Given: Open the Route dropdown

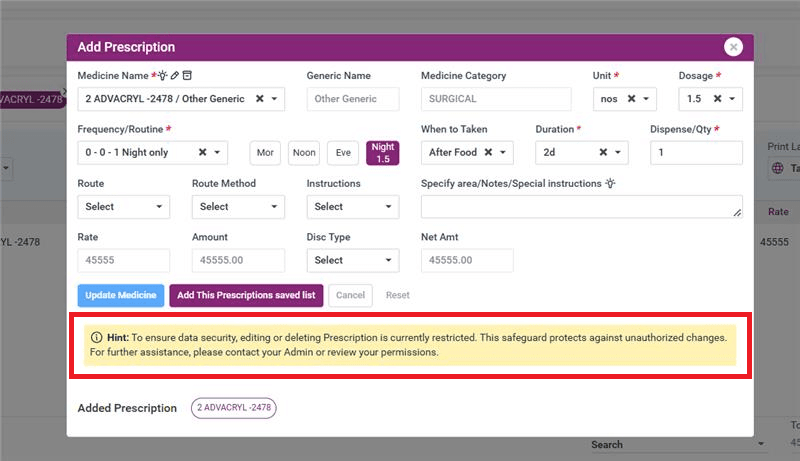Looking at the screenshot, I should click(123, 207).
